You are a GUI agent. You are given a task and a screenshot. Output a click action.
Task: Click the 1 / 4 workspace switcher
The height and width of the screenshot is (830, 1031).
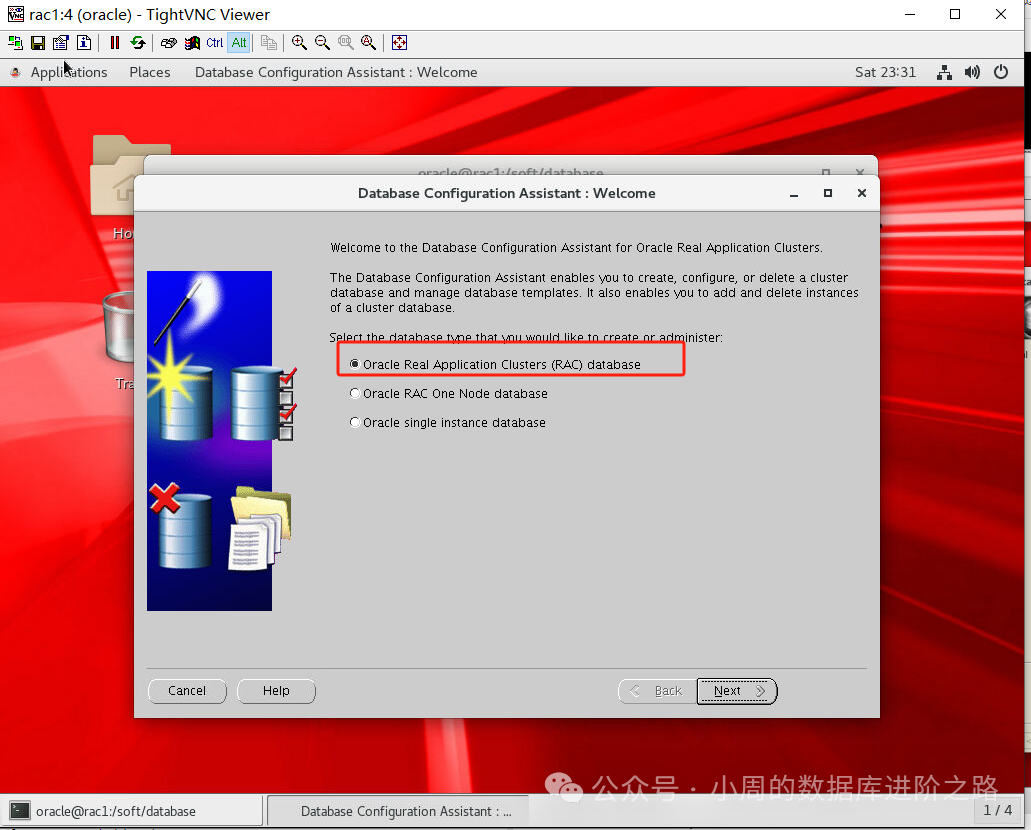point(997,810)
